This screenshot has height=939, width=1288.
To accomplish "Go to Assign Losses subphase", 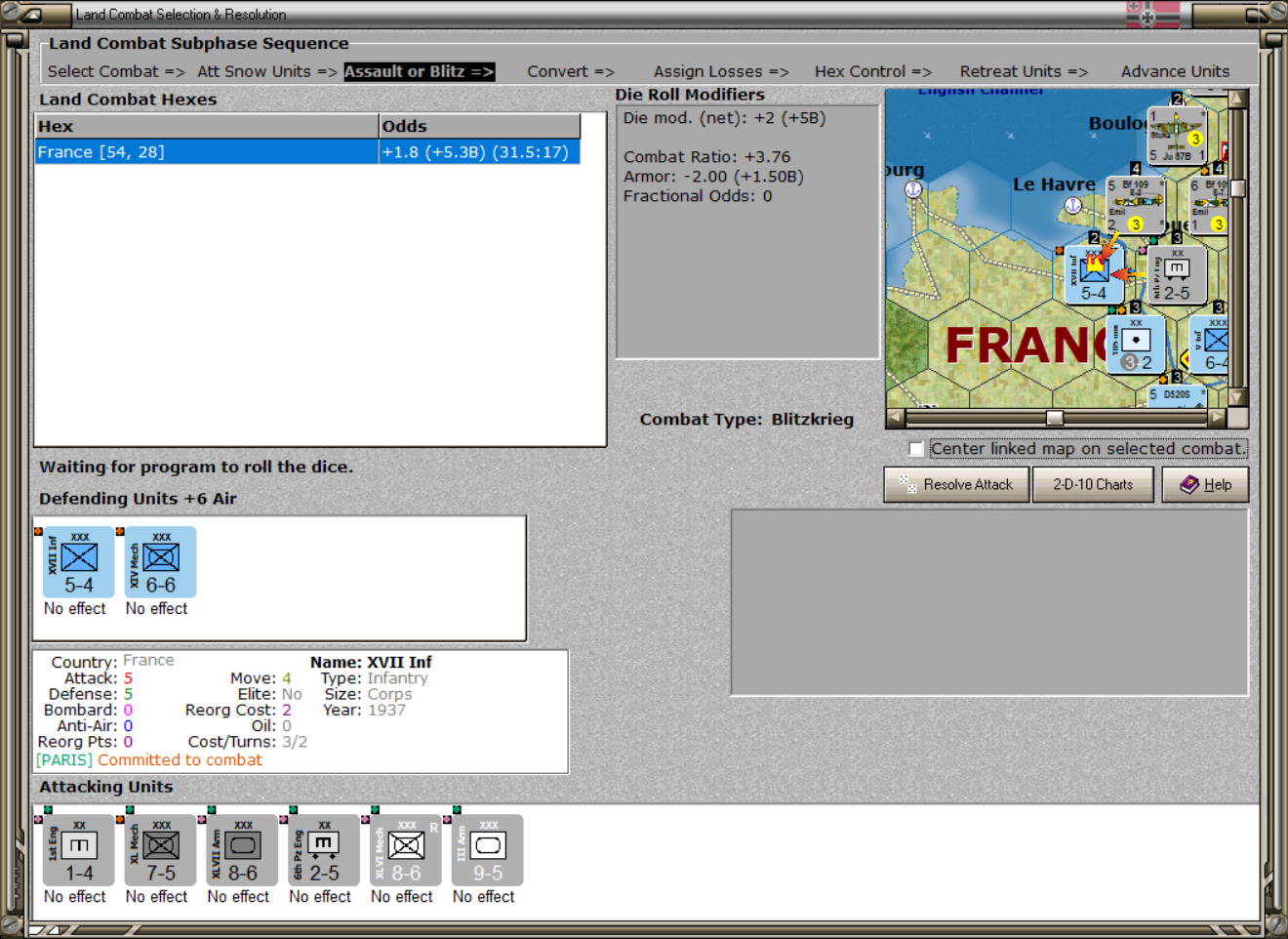I will click(721, 71).
